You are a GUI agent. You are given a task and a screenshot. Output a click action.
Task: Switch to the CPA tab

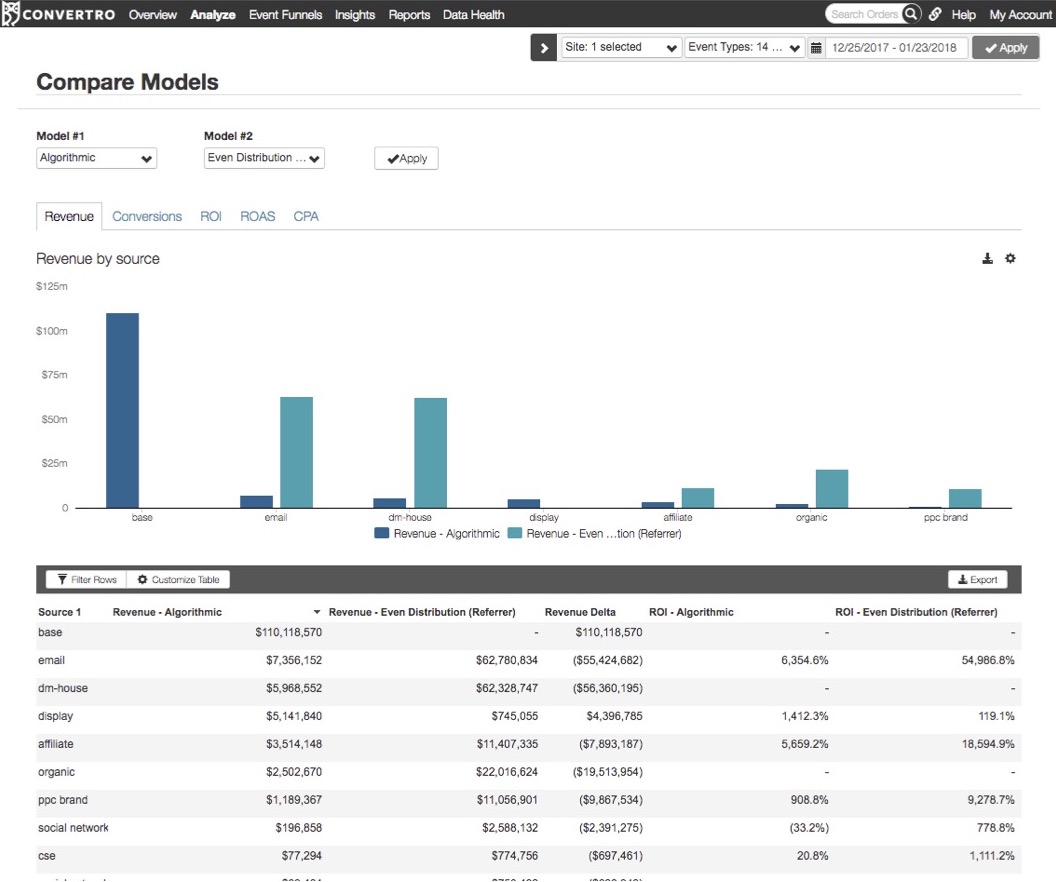click(x=306, y=216)
